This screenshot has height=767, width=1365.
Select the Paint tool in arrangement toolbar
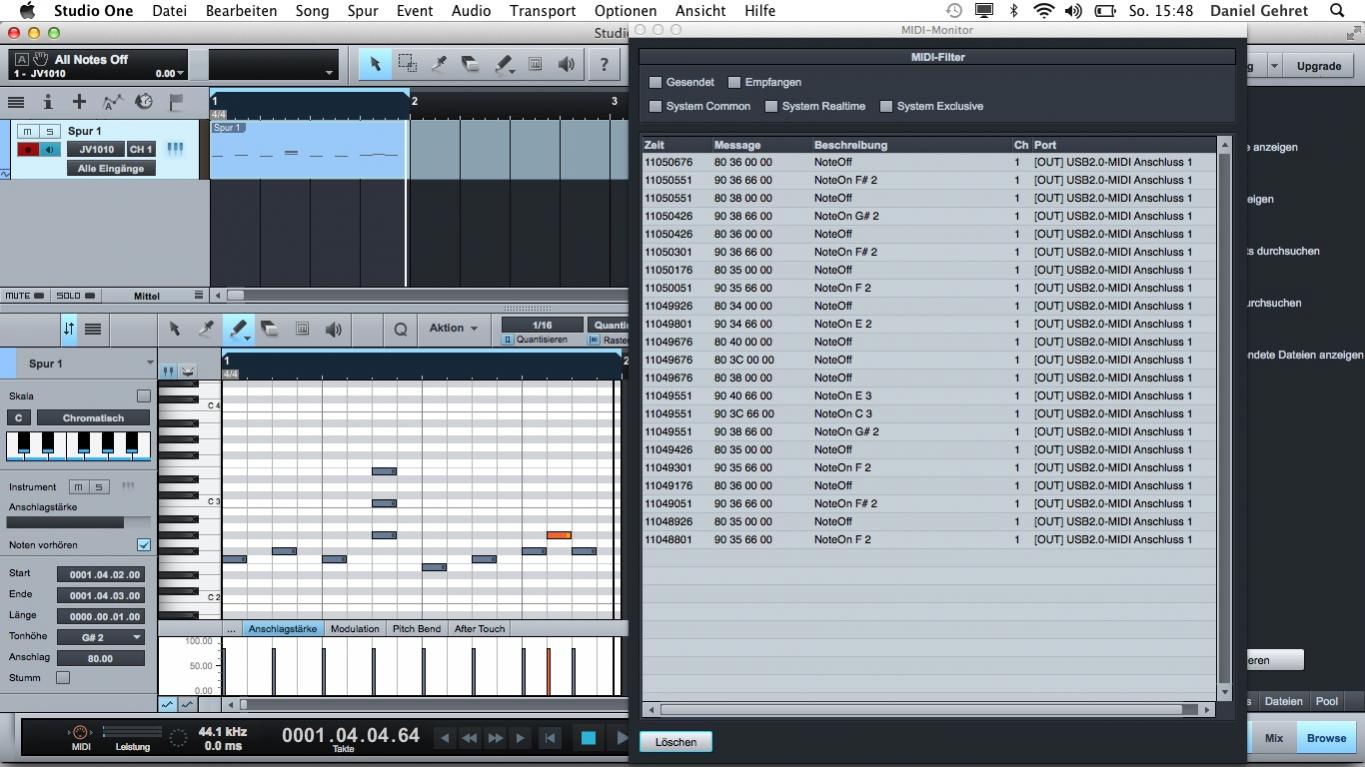(x=503, y=64)
